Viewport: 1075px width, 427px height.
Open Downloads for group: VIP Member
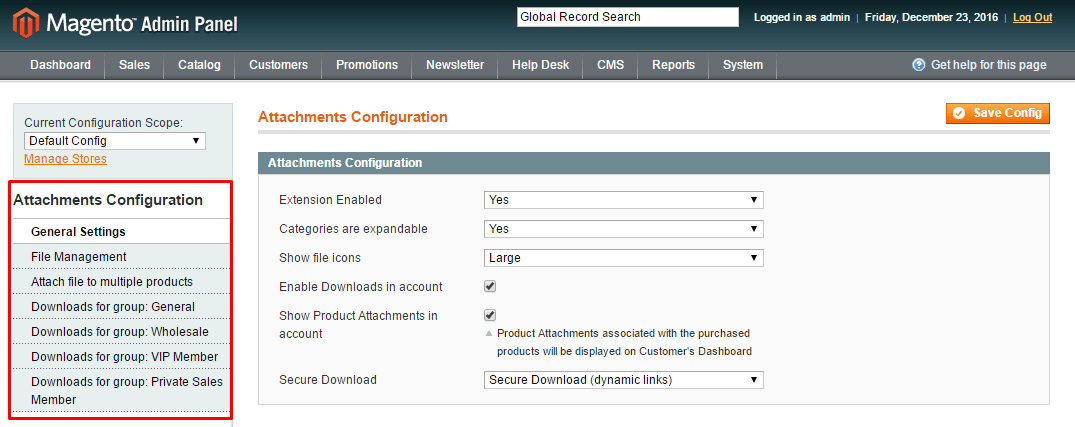click(x=121, y=356)
